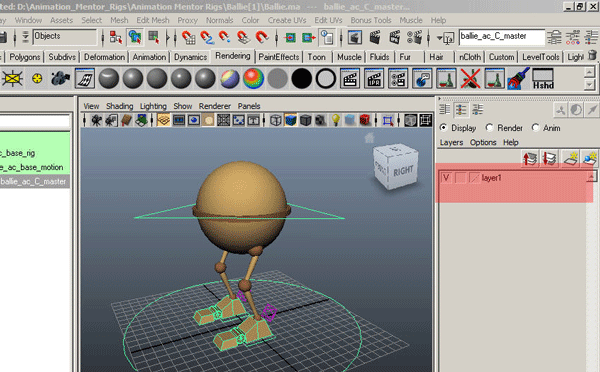Open layer editor Options menu
600x372 pixels.
pyautogui.click(x=483, y=142)
